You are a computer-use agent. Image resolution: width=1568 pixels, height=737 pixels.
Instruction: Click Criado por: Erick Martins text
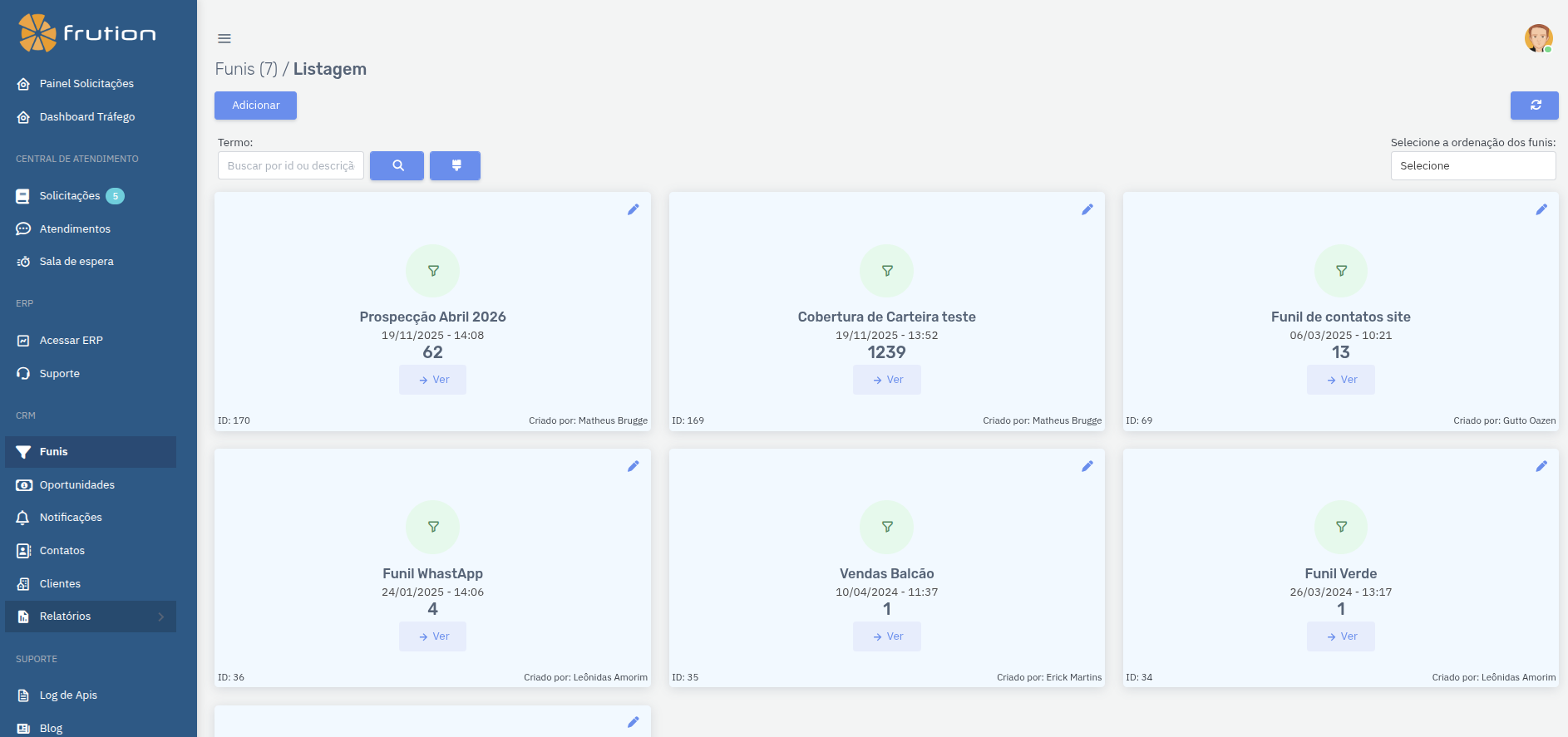pos(1049,677)
